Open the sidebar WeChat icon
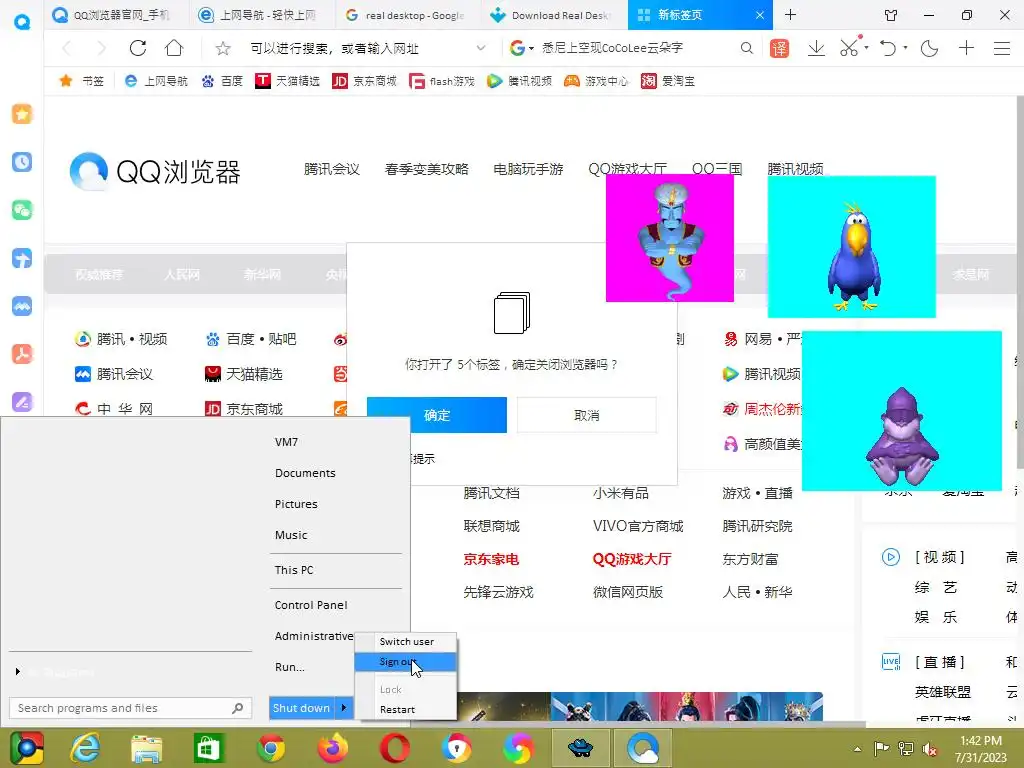The width and height of the screenshot is (1024, 768). 22,210
